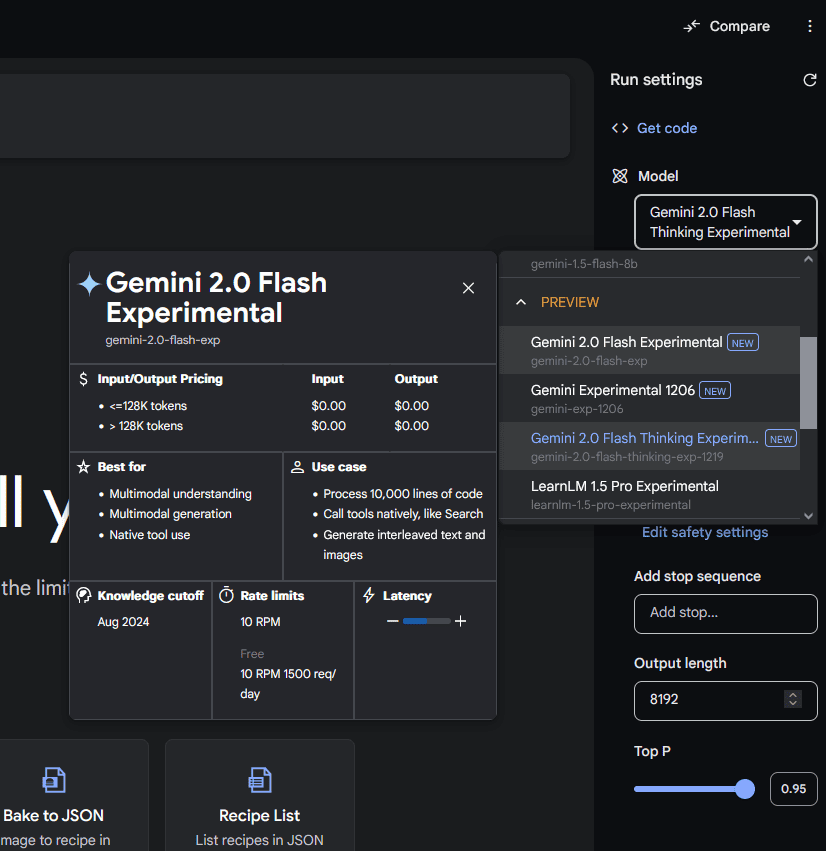826x851 pixels.
Task: Select Gemini 2.0 Flash Experimental model
Action: click(x=649, y=350)
